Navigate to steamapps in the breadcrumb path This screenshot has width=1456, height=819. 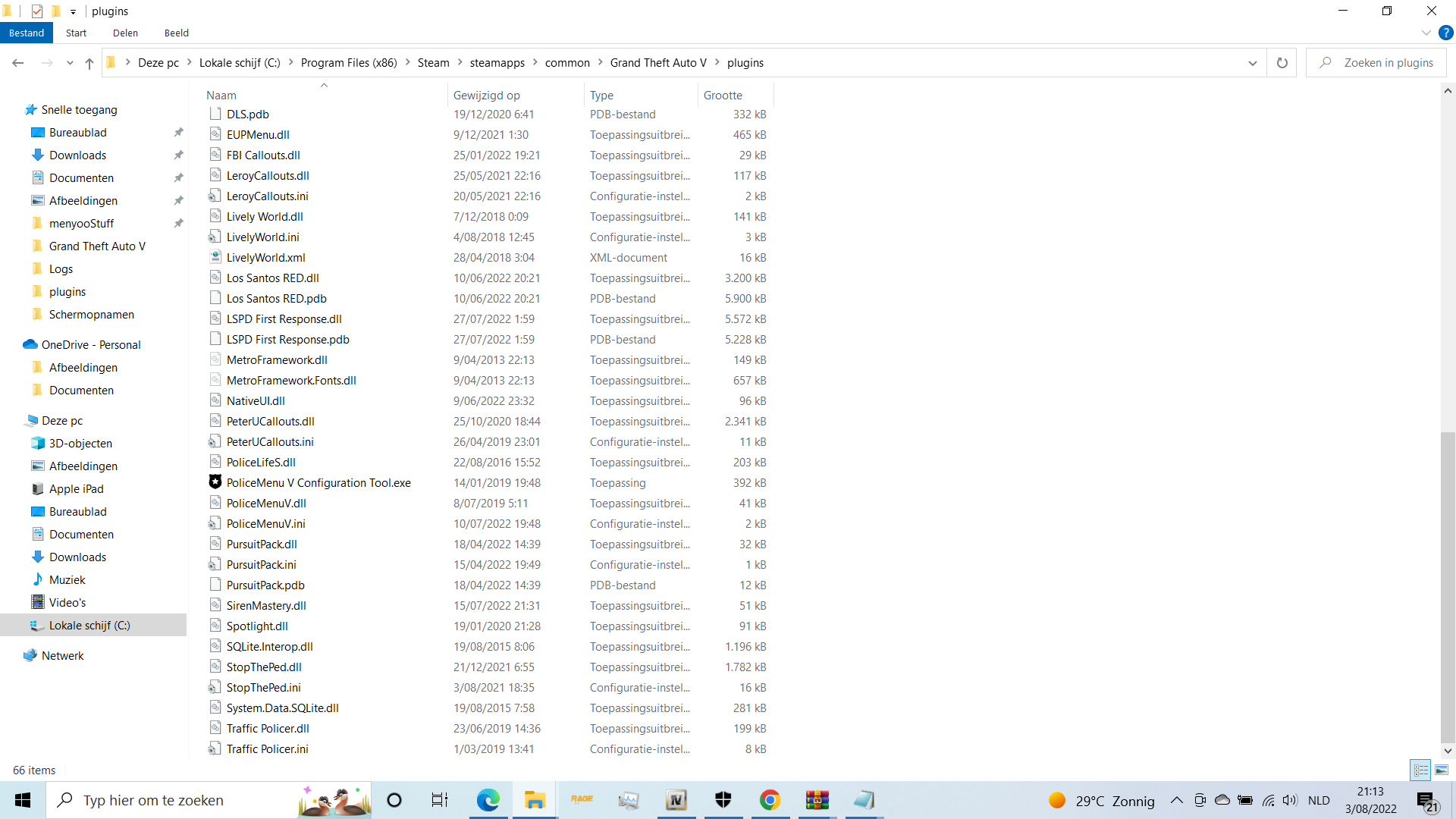point(497,63)
